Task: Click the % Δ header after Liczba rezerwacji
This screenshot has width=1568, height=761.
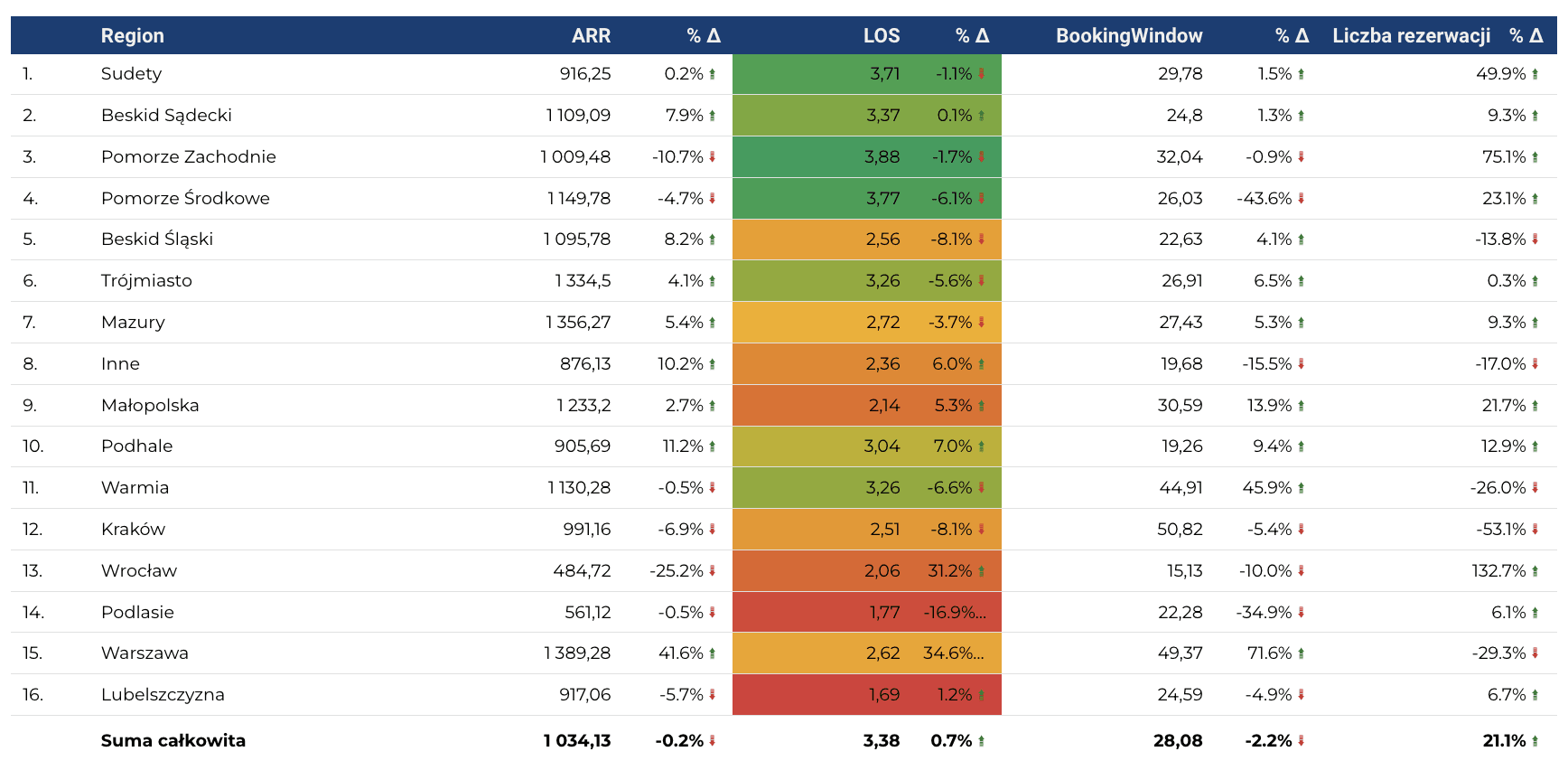Action: 1526,36
